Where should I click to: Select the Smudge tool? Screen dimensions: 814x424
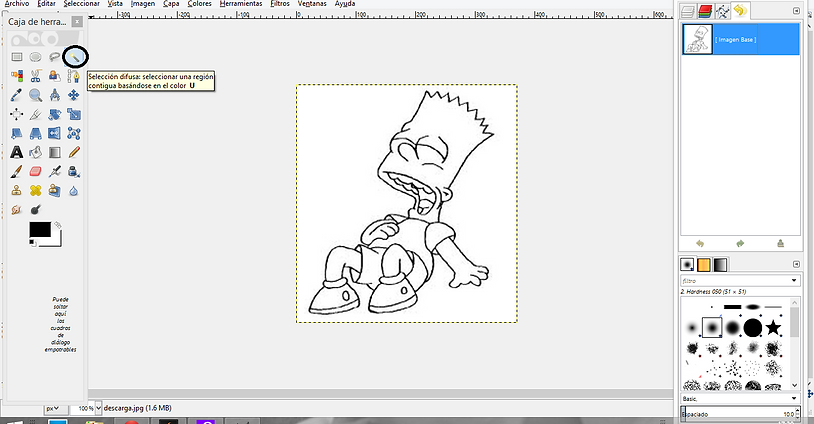coord(17,210)
